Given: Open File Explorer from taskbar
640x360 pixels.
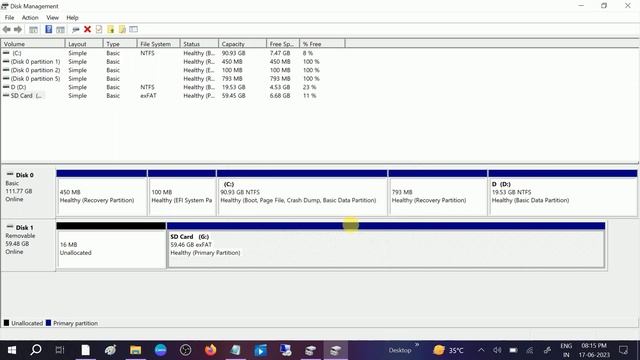Looking at the screenshot, I should 136,350.
